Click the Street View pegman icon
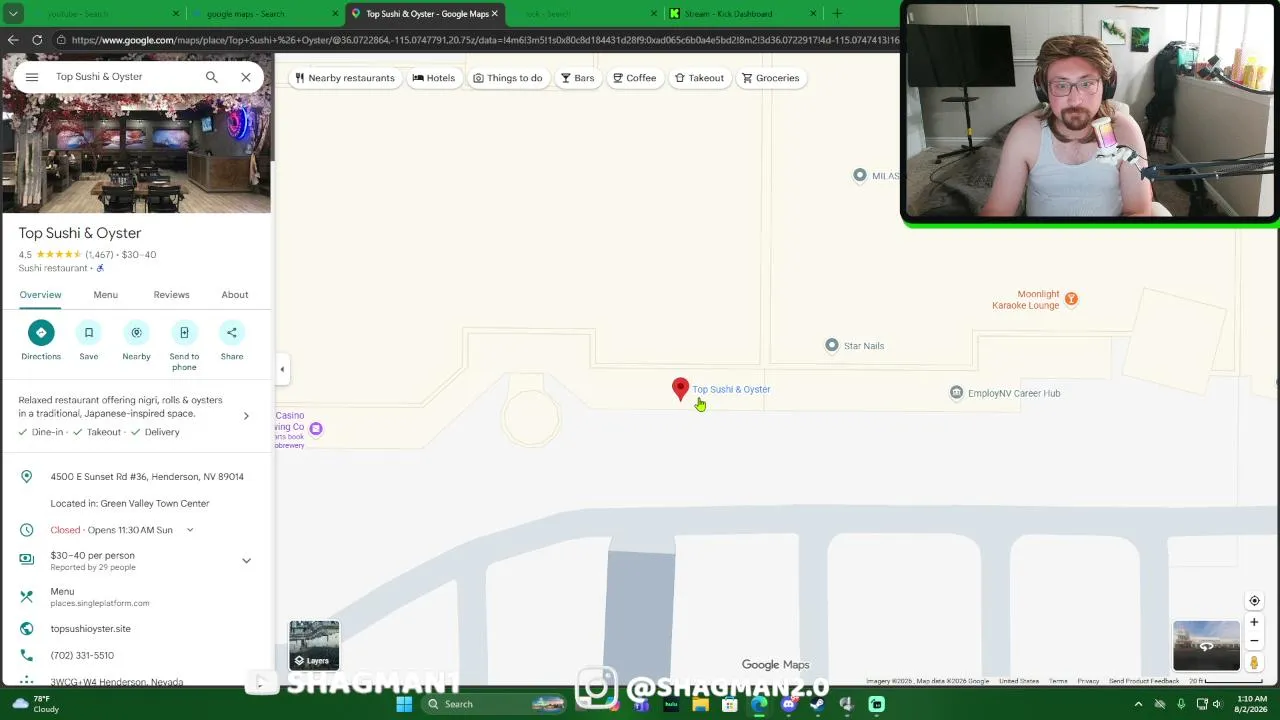Viewport: 1280px width, 720px height. coord(1254,662)
